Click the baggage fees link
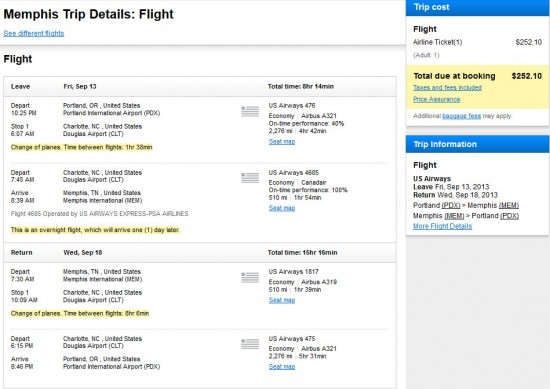Viewport: 550px width, 389px height. click(461, 116)
